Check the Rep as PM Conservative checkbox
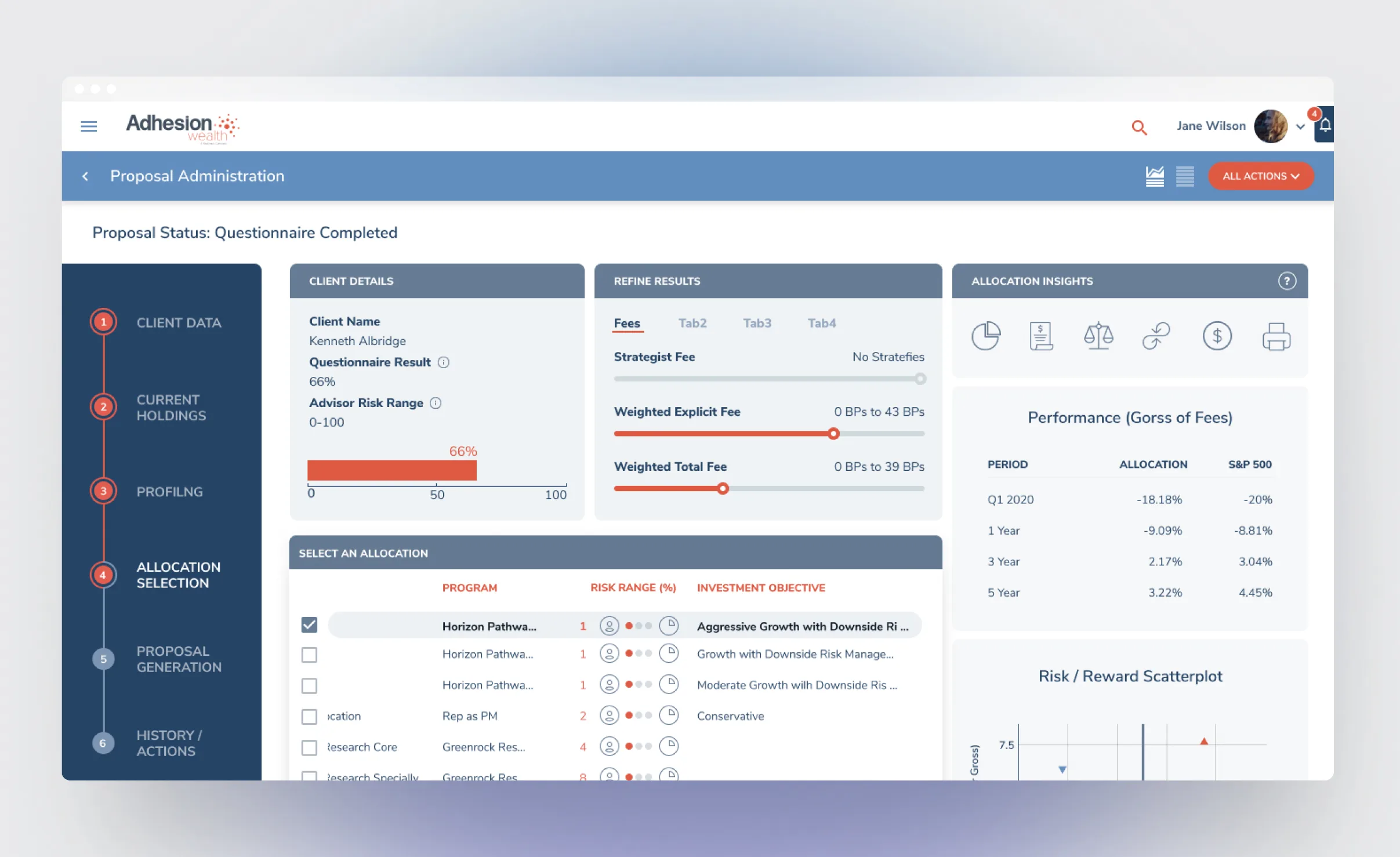The height and width of the screenshot is (857, 1400). point(309,717)
